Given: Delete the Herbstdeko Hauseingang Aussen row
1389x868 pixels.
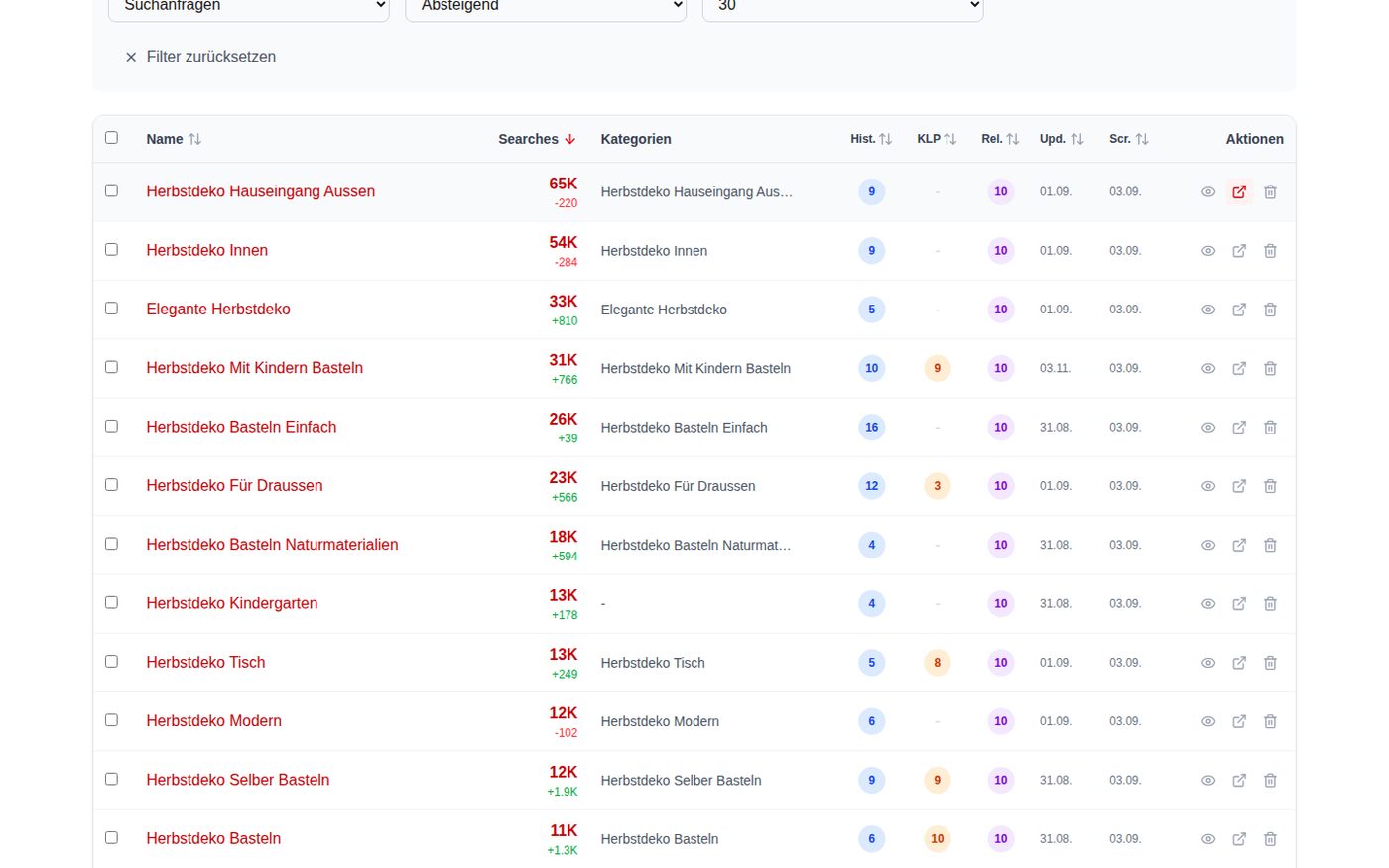Looking at the screenshot, I should click(1270, 191).
